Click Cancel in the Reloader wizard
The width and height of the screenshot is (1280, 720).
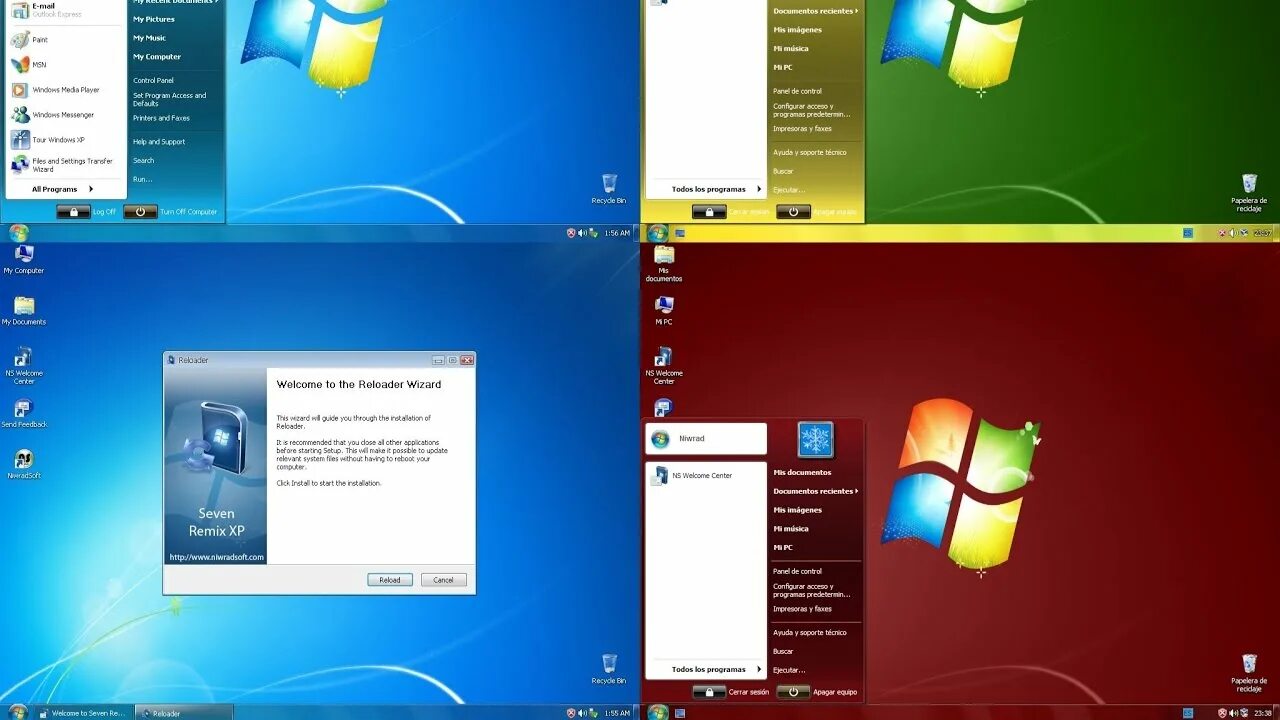coord(444,580)
